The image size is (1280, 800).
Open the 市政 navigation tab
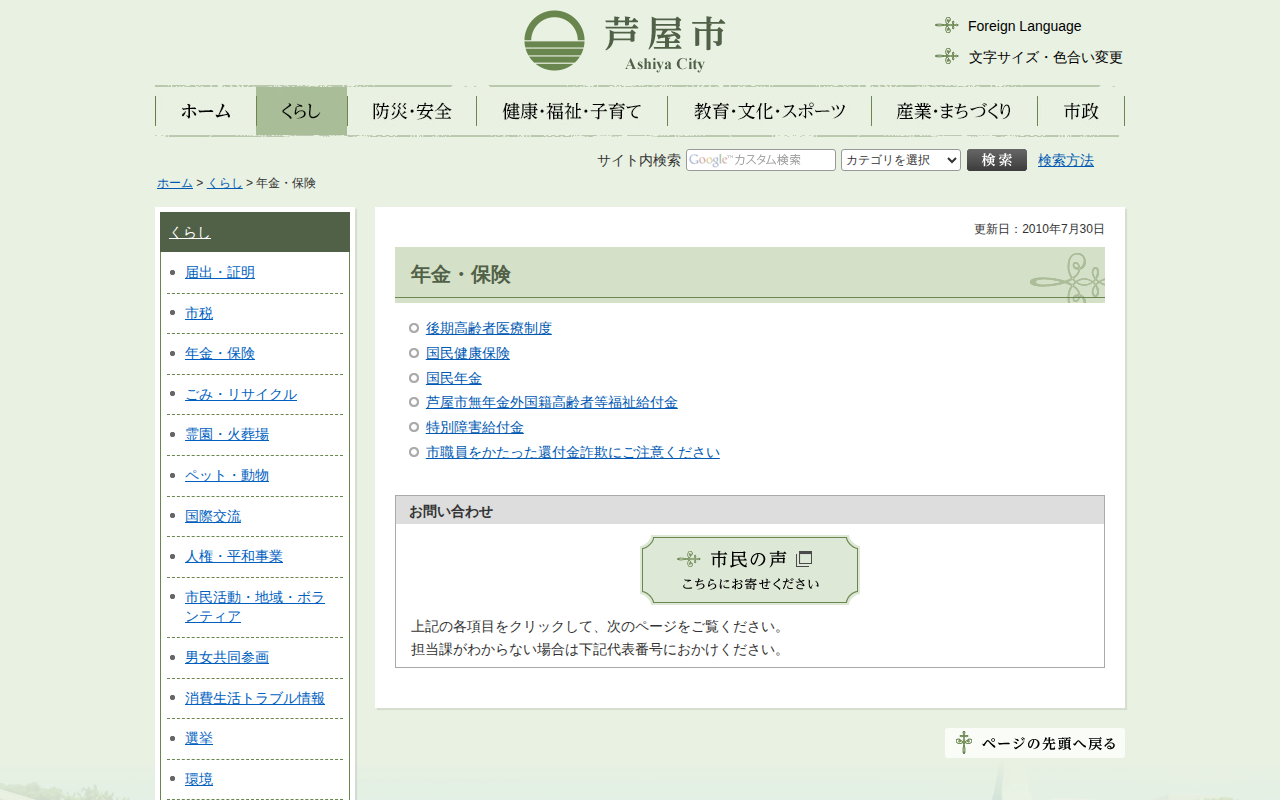tap(1081, 111)
